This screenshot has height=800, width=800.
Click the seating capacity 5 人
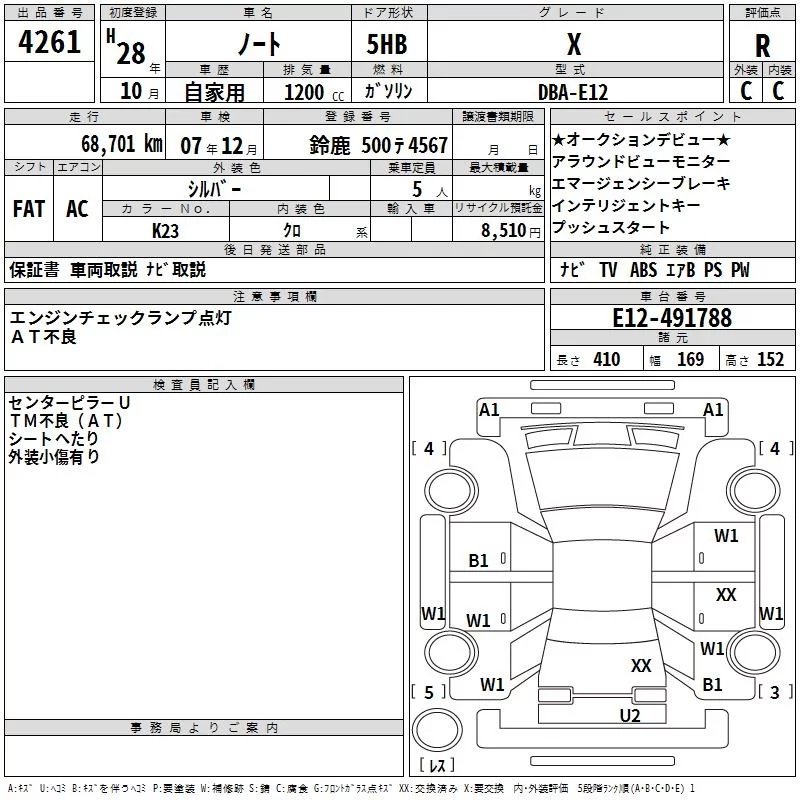click(x=429, y=189)
